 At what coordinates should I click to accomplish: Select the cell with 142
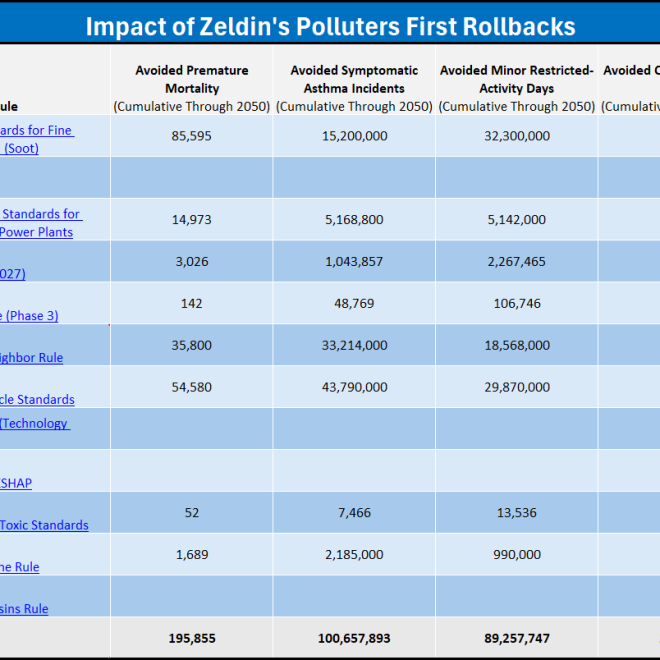click(x=192, y=303)
